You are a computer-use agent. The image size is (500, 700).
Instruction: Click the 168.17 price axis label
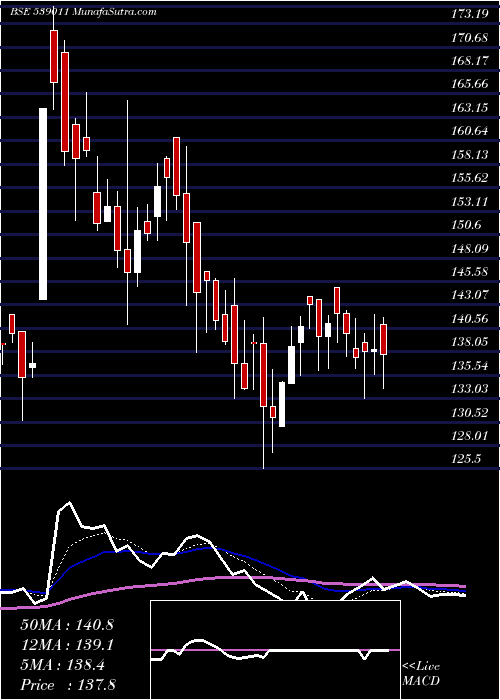470,61
